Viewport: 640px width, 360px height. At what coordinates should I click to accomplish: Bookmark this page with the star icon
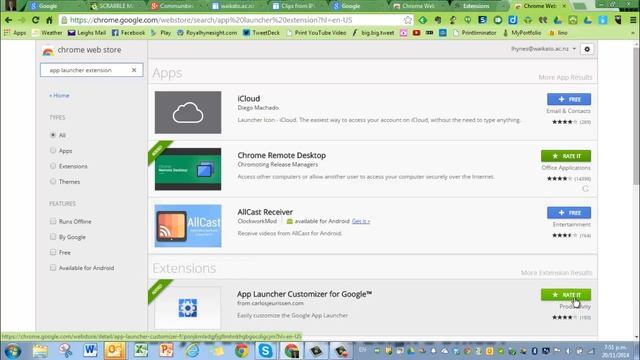coord(407,20)
